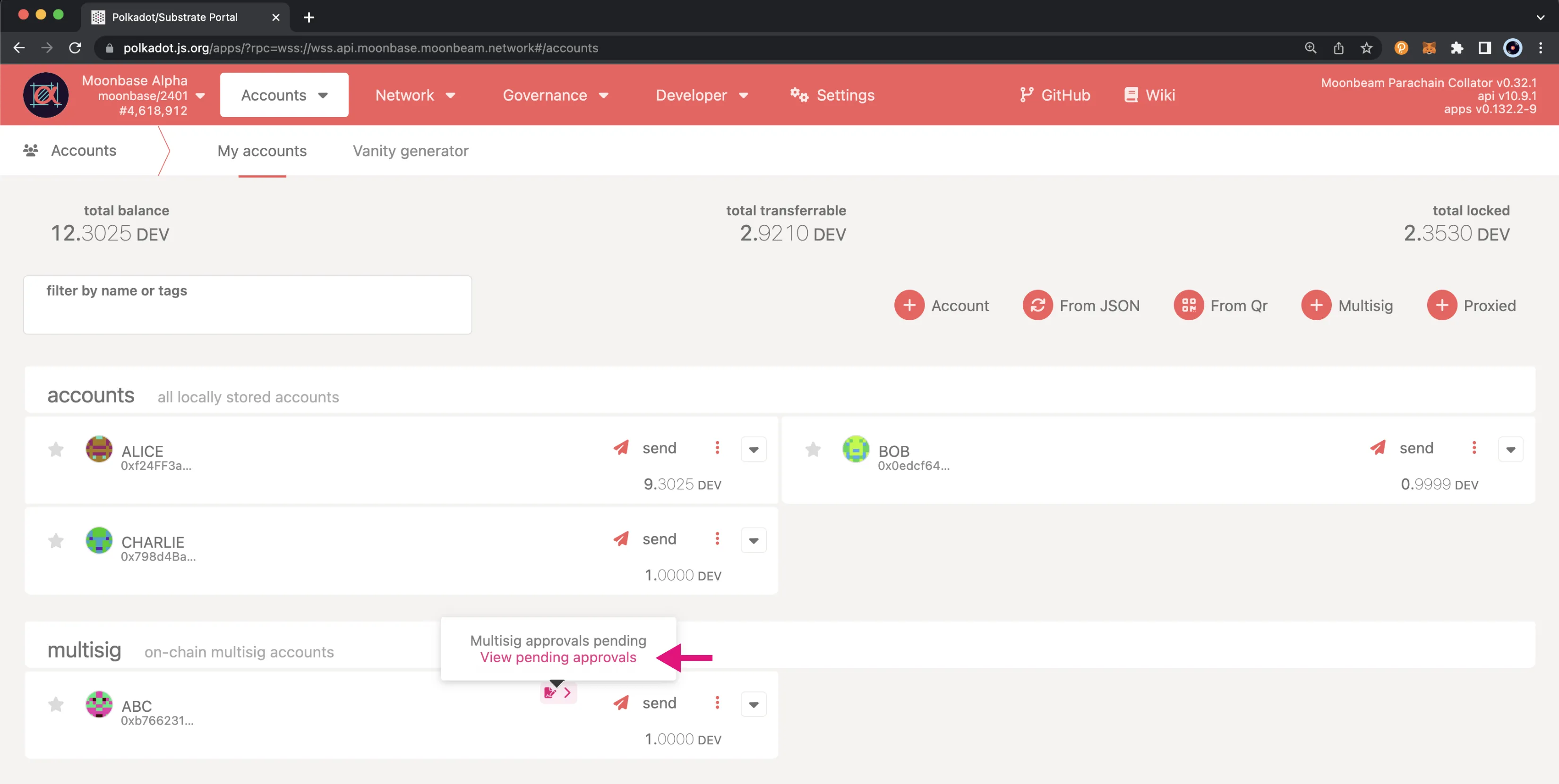This screenshot has width=1559, height=784.
Task: Expand the dropdown for ALICE account
Action: coord(754,449)
